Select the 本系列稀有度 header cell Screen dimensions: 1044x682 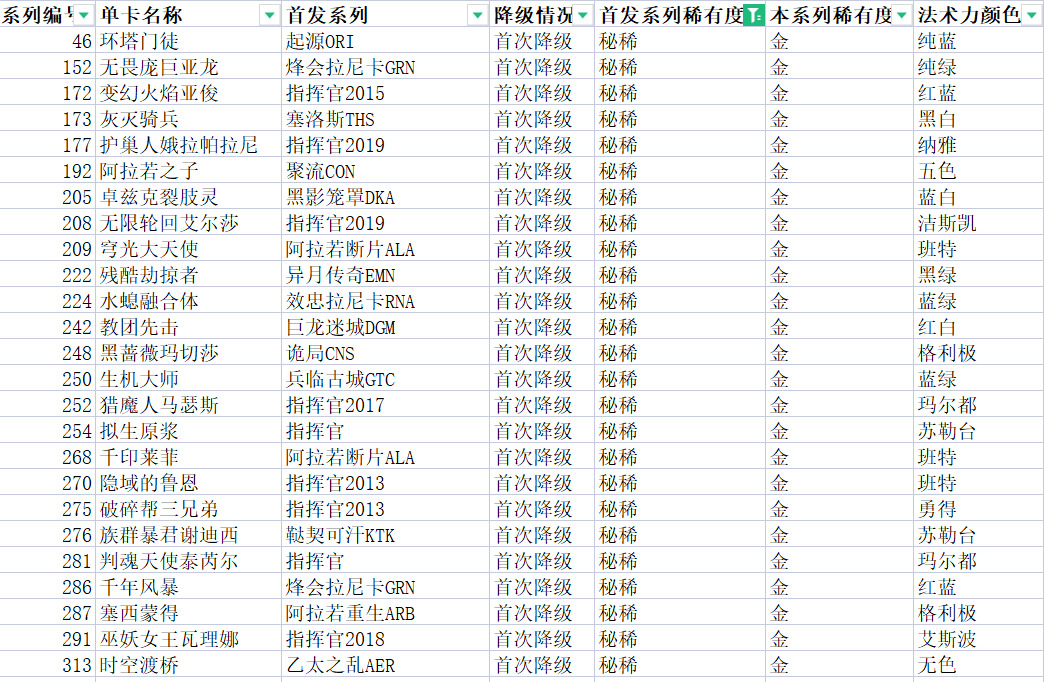840,15
